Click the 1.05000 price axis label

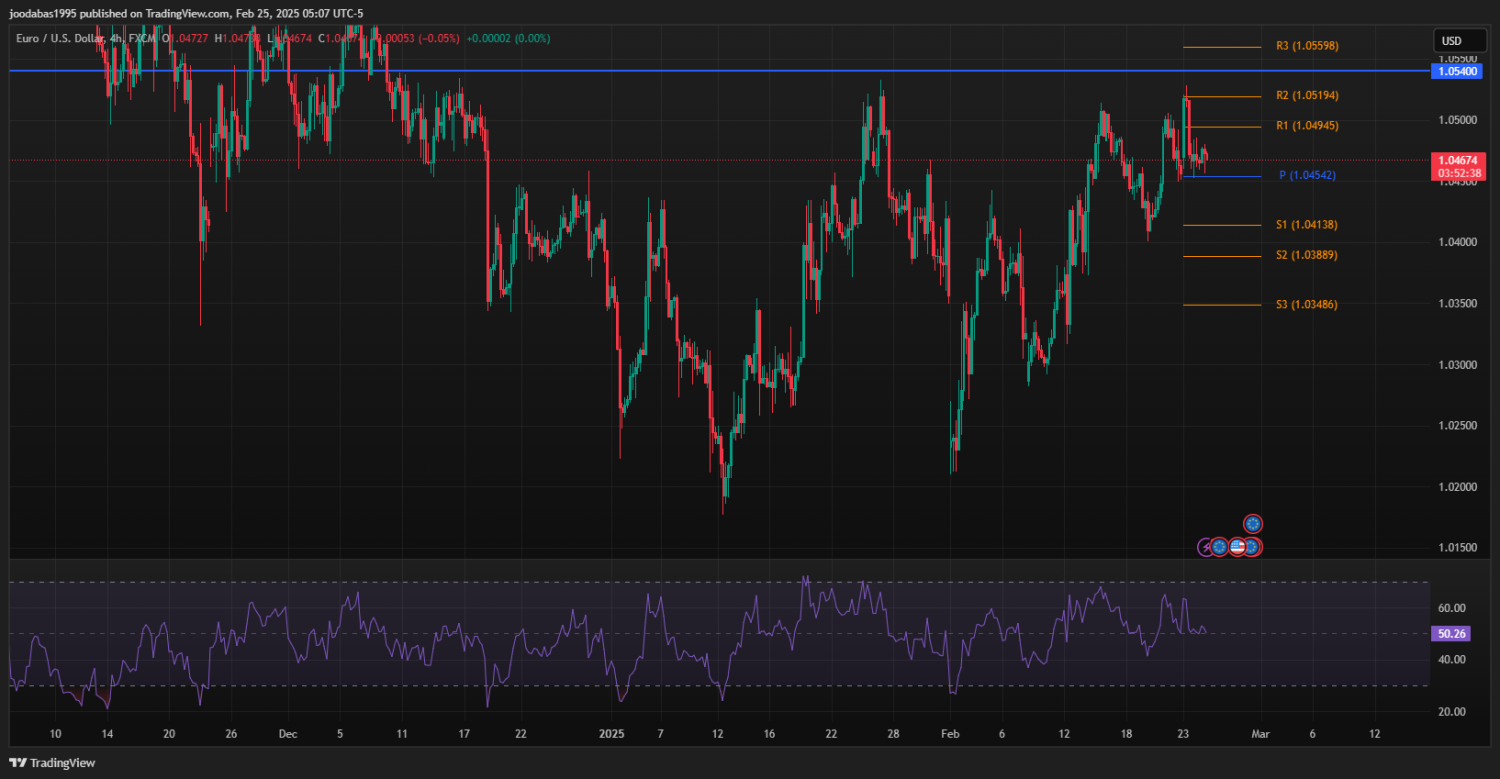1458,120
